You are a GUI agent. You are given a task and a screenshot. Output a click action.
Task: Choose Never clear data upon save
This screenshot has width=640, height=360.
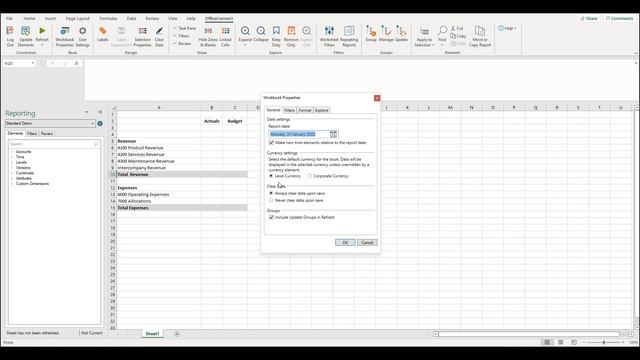(x=271, y=200)
